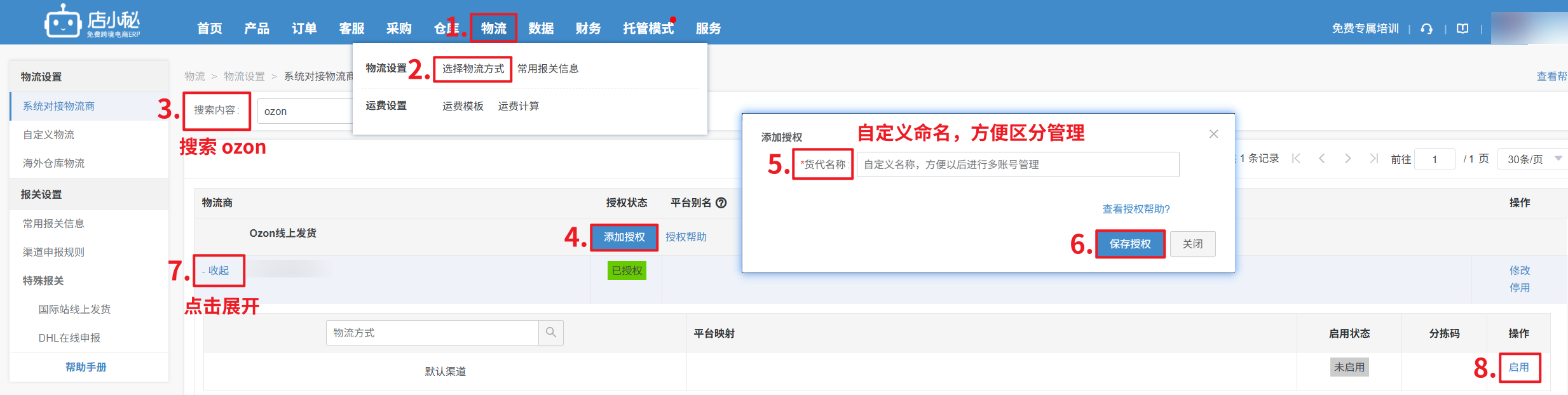
Task: Click the blurred user account area
Action: click(1529, 28)
